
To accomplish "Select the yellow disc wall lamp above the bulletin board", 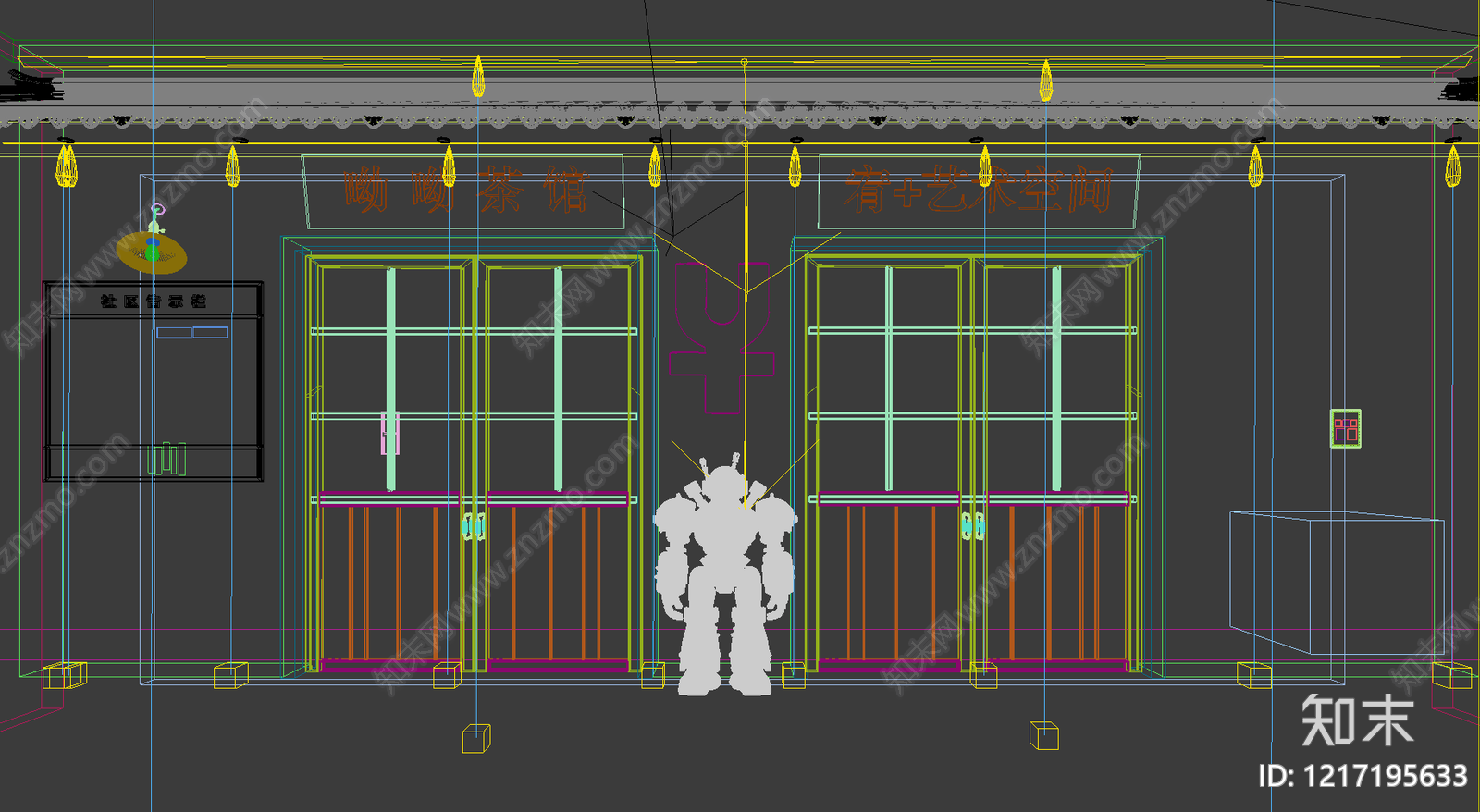I will [x=152, y=252].
